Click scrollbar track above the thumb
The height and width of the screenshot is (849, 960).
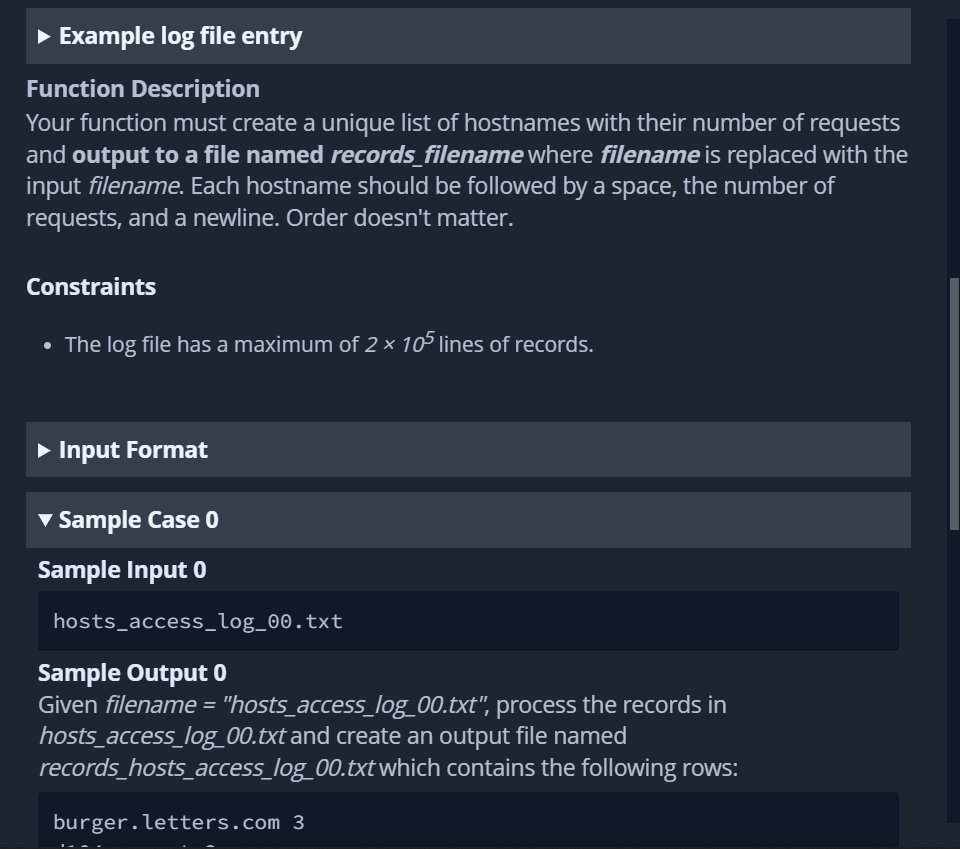pos(953,150)
